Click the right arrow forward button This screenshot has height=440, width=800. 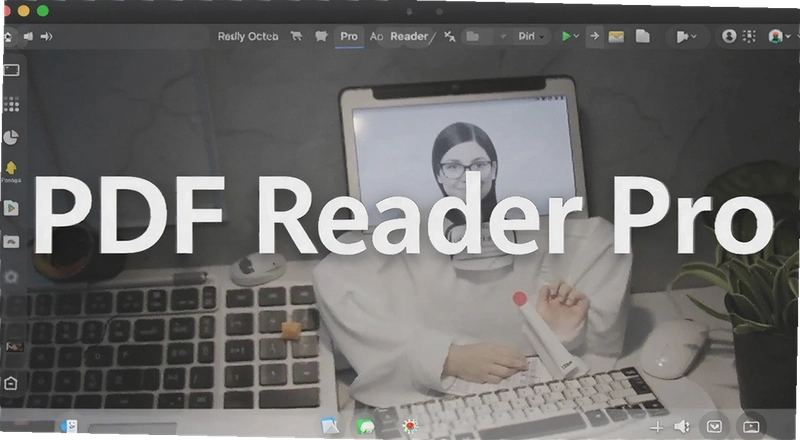pyautogui.click(x=594, y=36)
